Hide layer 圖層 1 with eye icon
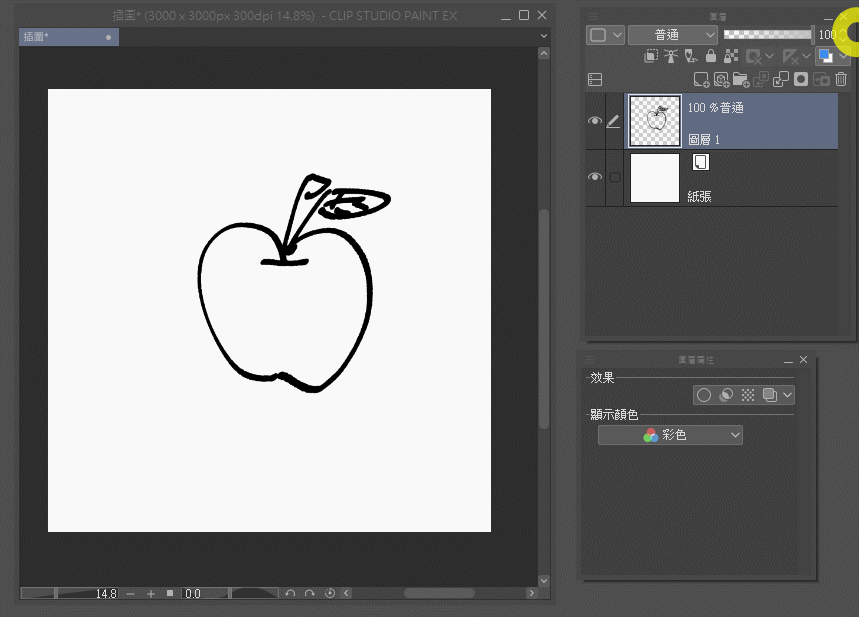859x617 pixels. click(x=595, y=121)
